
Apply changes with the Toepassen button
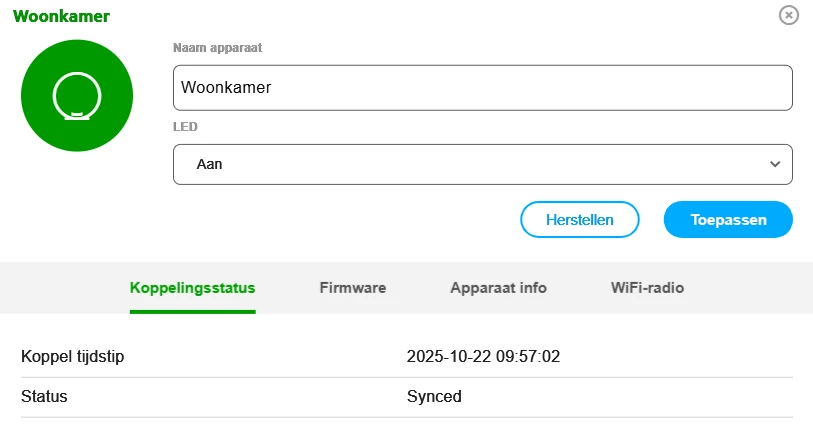[728, 219]
